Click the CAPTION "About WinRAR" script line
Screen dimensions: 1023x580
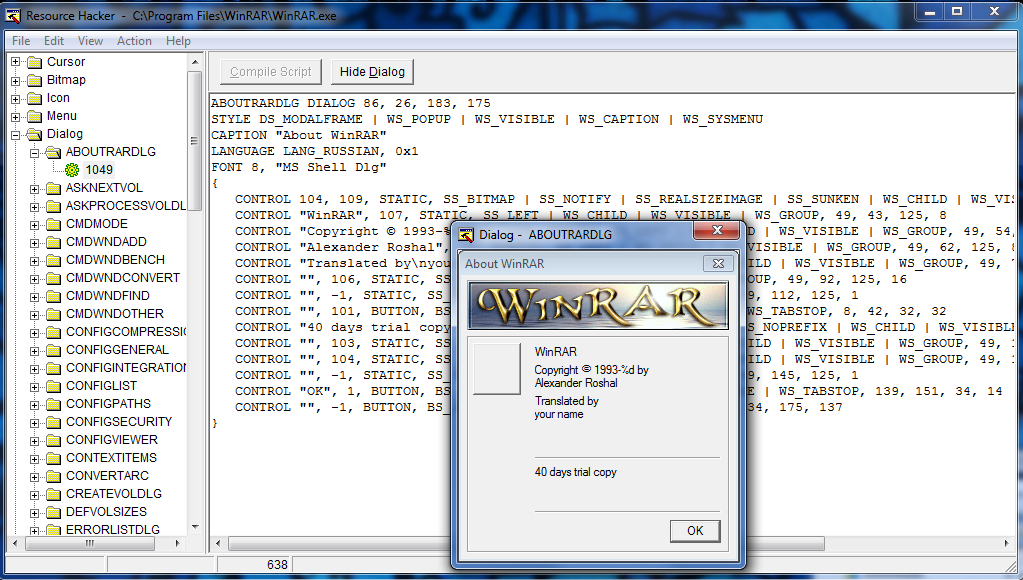[x=299, y=135]
